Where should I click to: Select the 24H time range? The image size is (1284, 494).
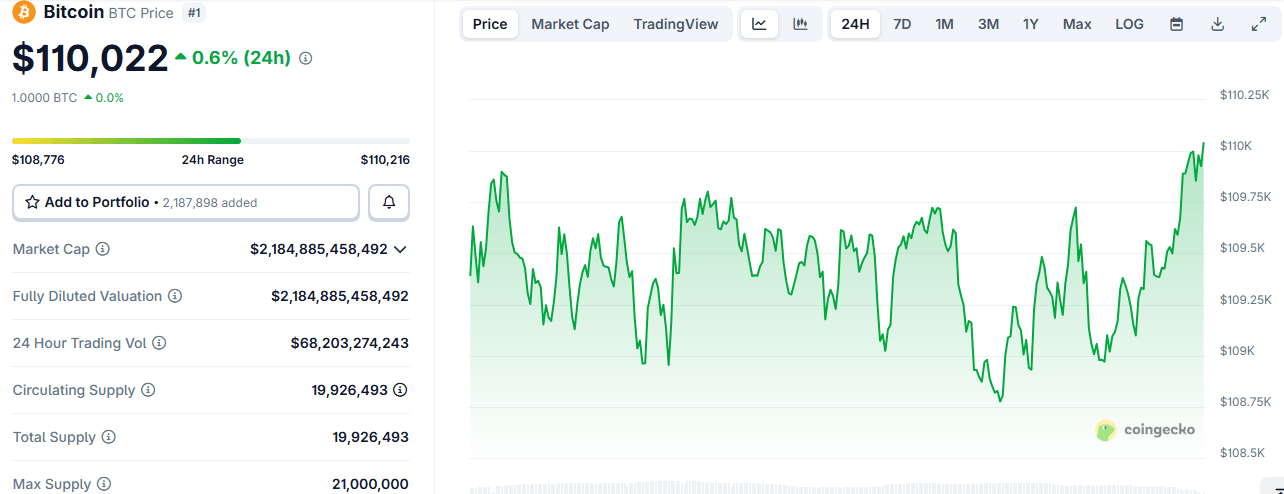click(855, 24)
